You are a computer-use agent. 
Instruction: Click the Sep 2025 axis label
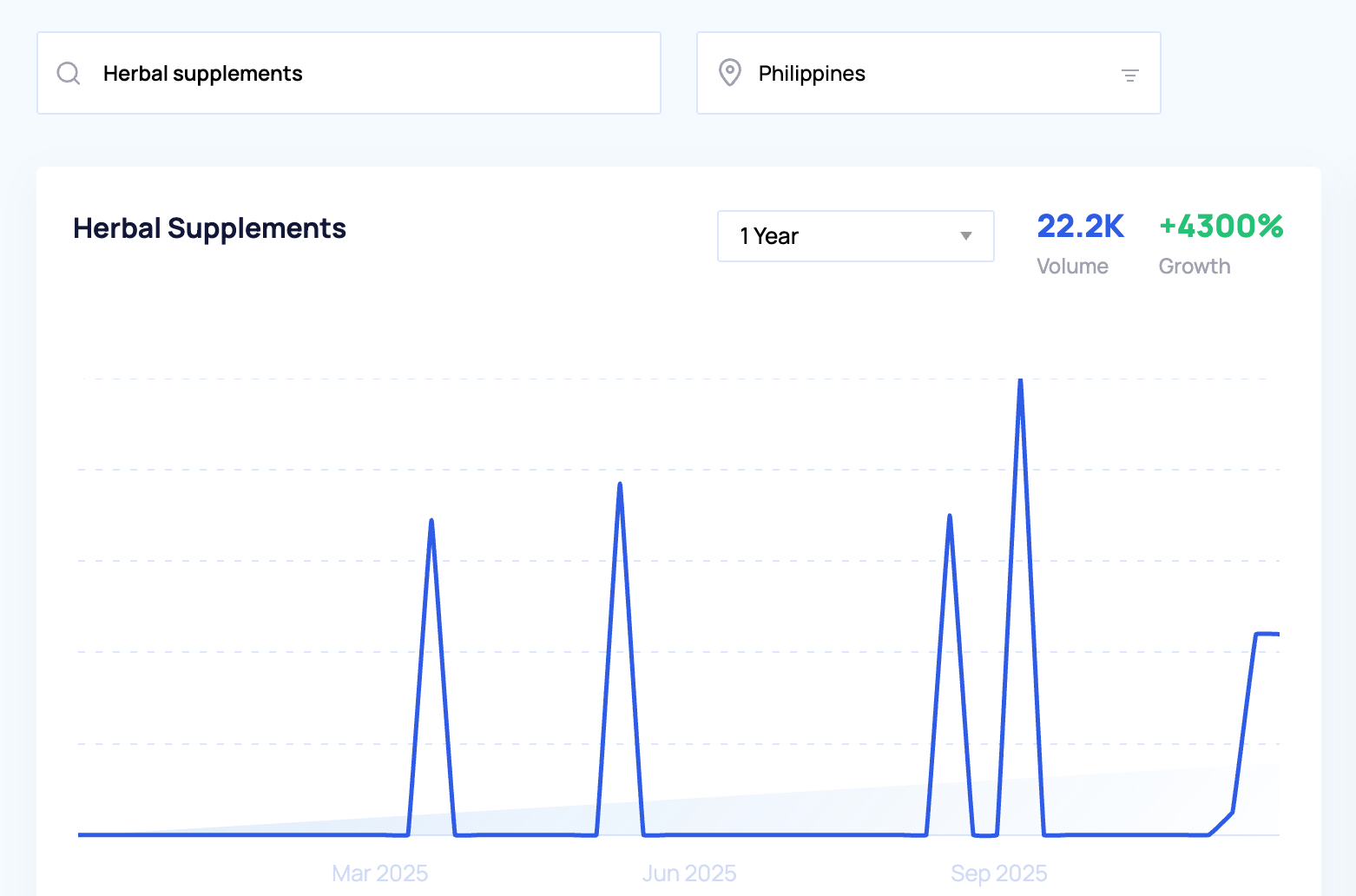pyautogui.click(x=998, y=873)
